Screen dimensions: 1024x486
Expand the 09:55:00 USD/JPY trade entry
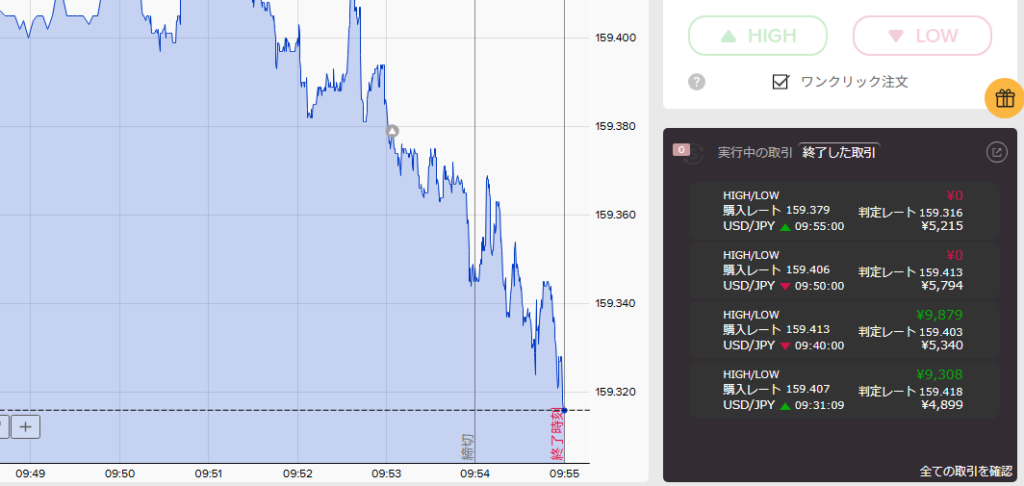click(x=843, y=211)
